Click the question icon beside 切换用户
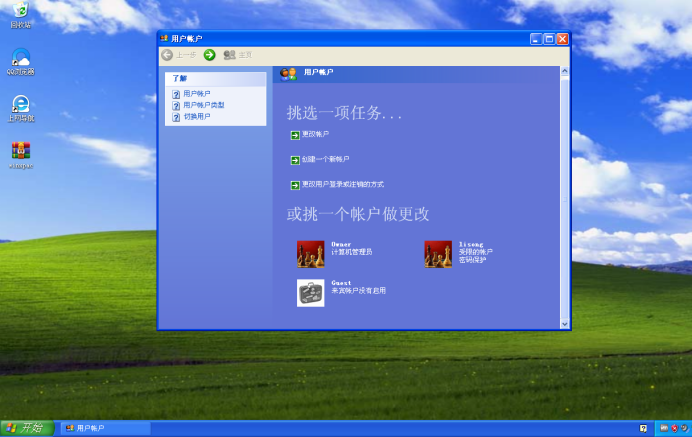692x437 pixels. pos(176,117)
